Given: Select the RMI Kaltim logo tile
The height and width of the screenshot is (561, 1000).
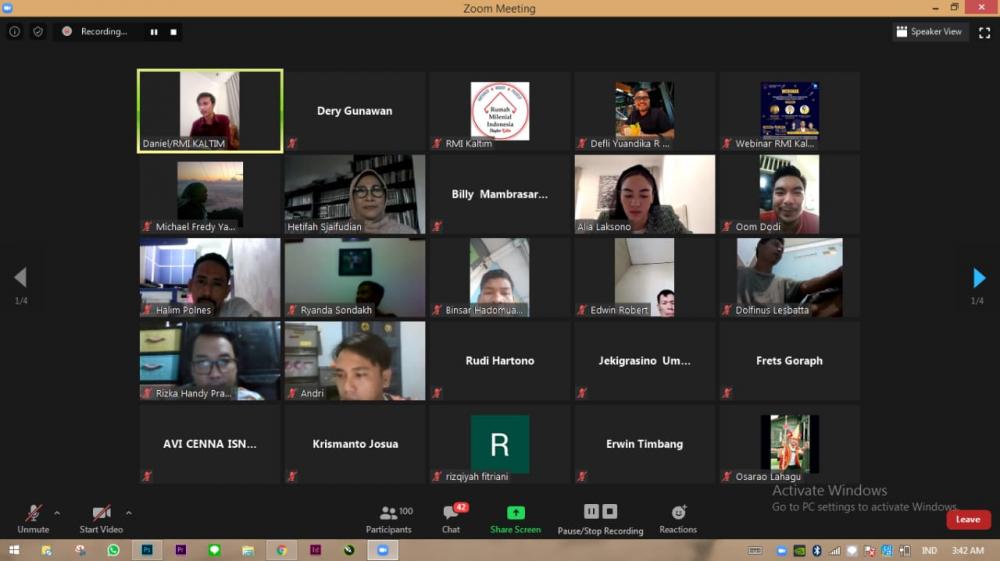Looking at the screenshot, I should point(499,111).
